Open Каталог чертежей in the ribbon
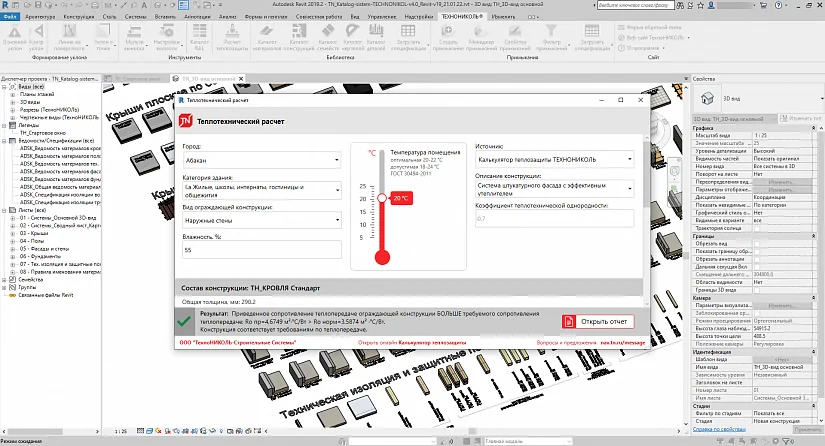The width and height of the screenshot is (825, 446). (352, 37)
